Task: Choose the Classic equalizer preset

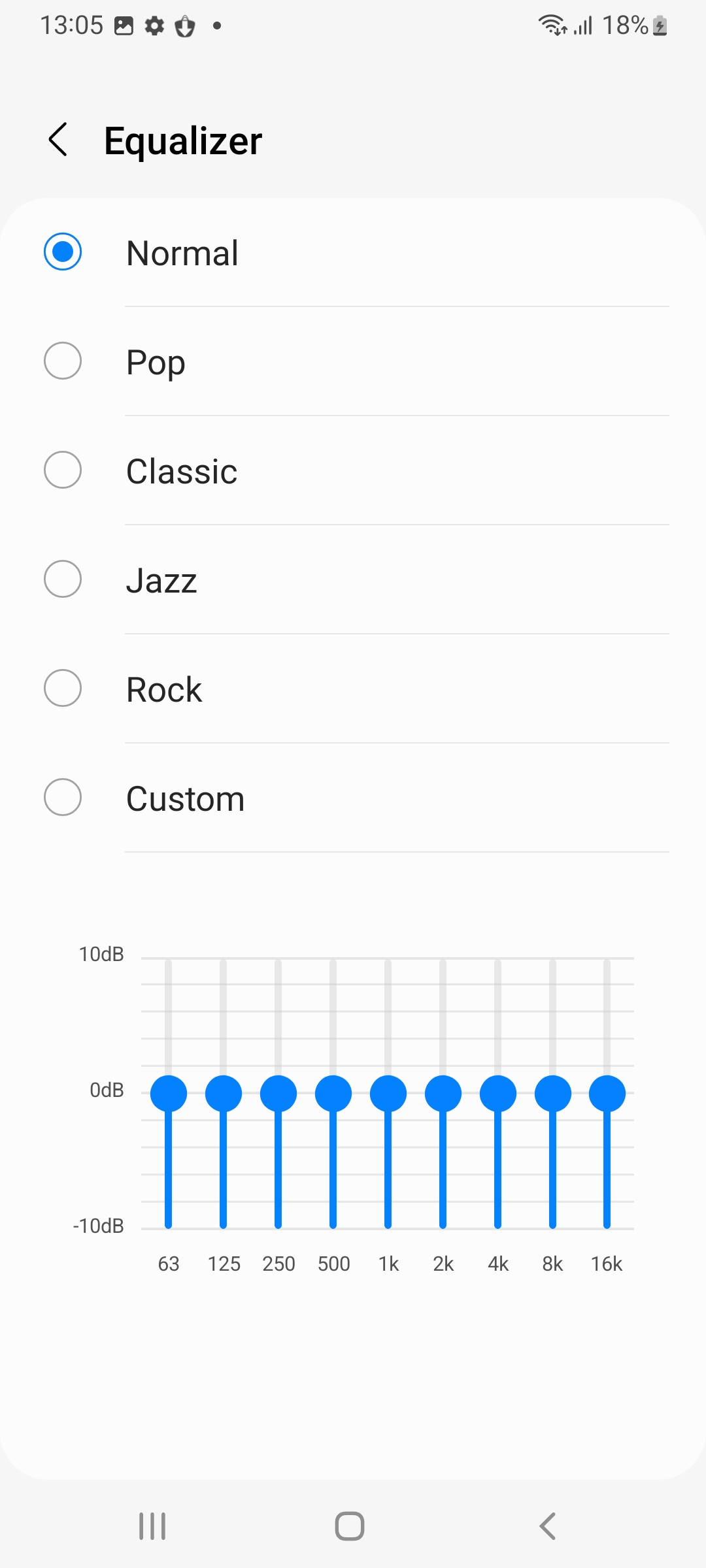Action: click(63, 470)
